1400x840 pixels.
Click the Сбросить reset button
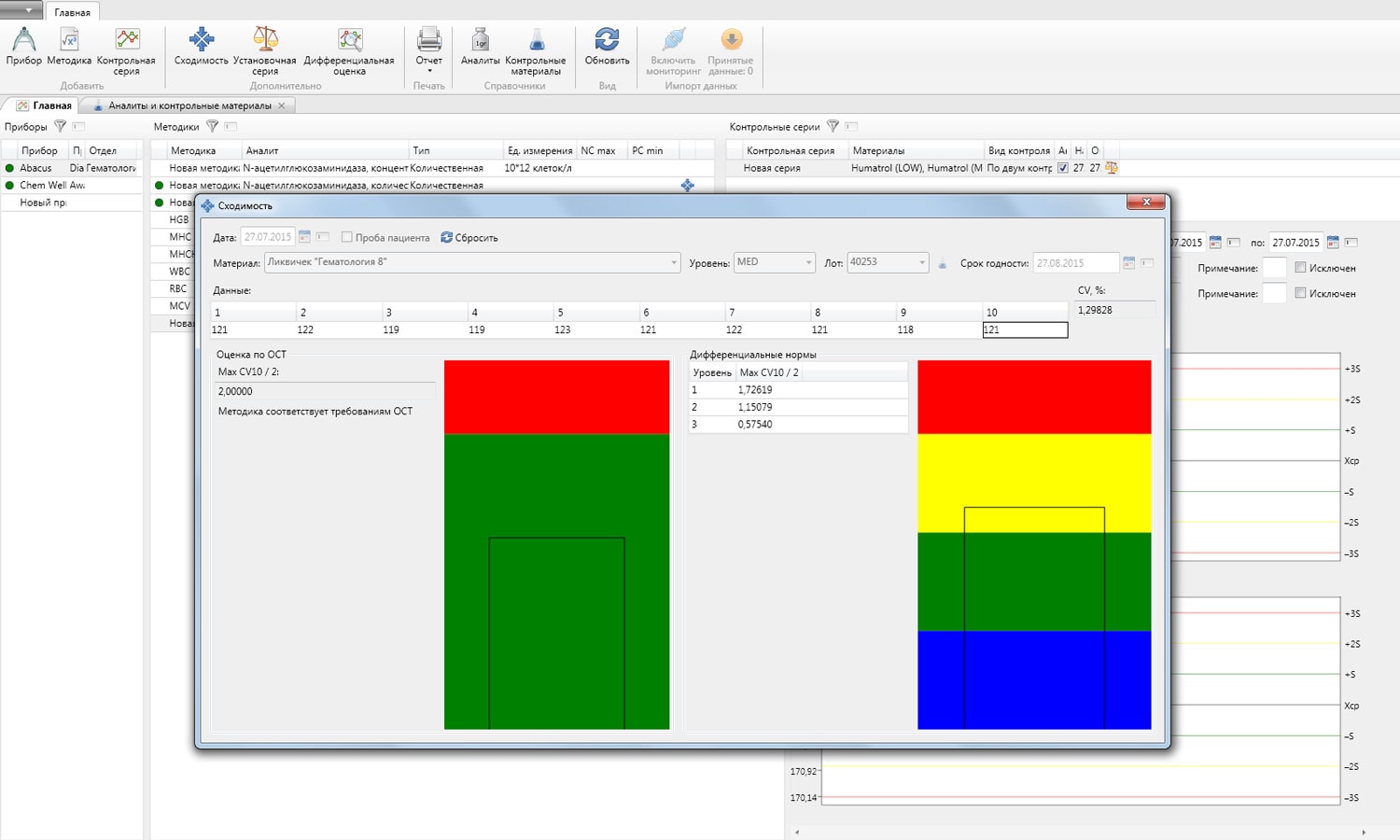pos(469,237)
